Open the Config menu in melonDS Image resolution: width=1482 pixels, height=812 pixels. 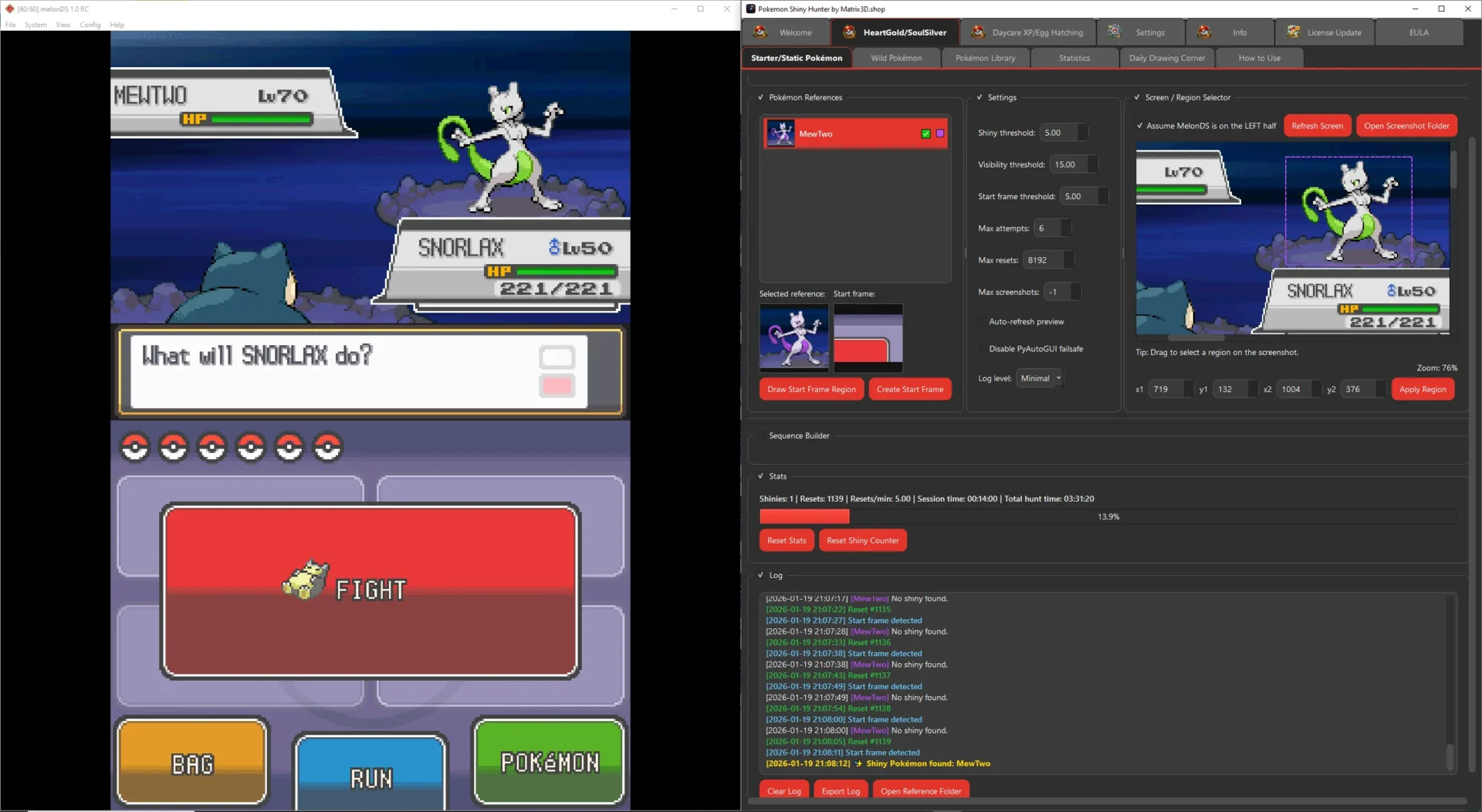pos(90,25)
